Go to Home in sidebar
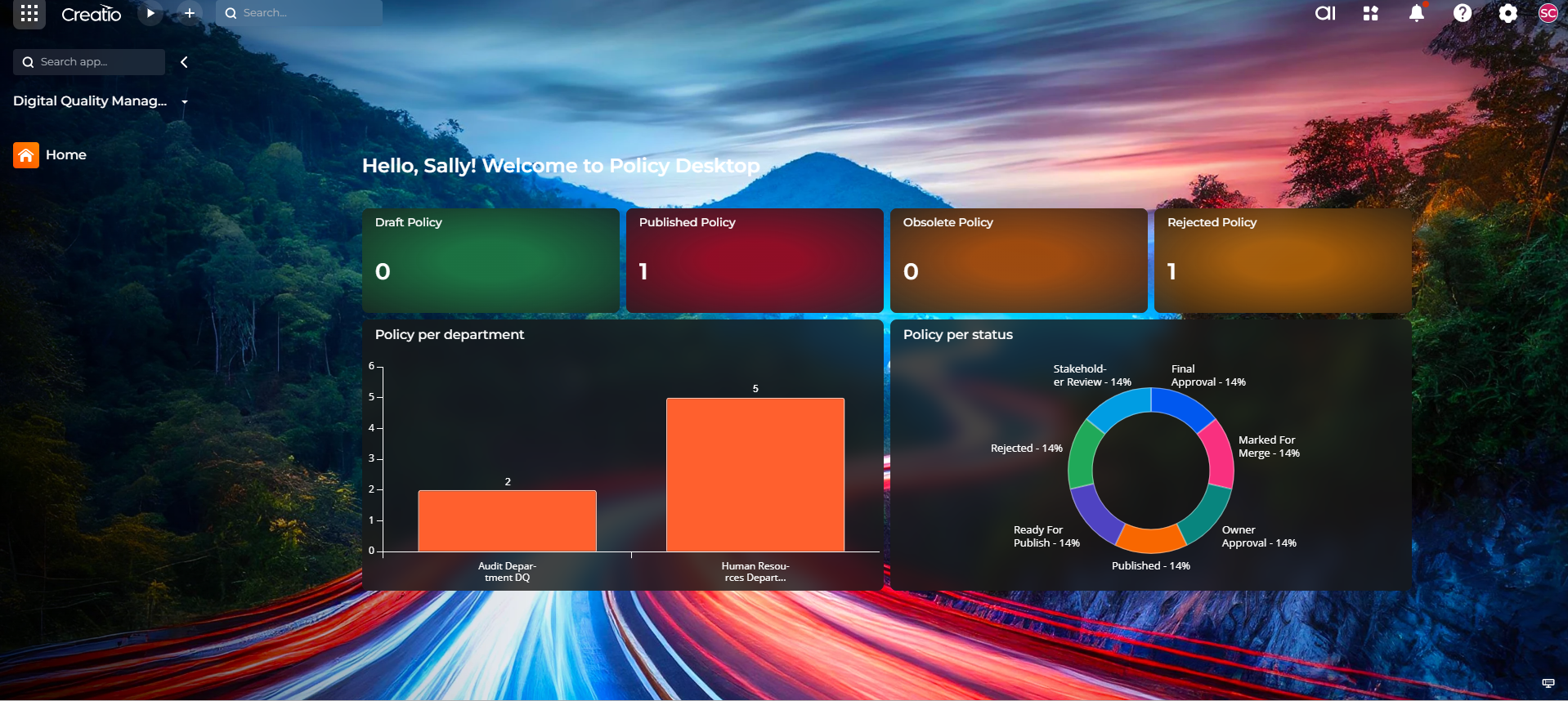The height and width of the screenshot is (701, 1568). coord(65,154)
